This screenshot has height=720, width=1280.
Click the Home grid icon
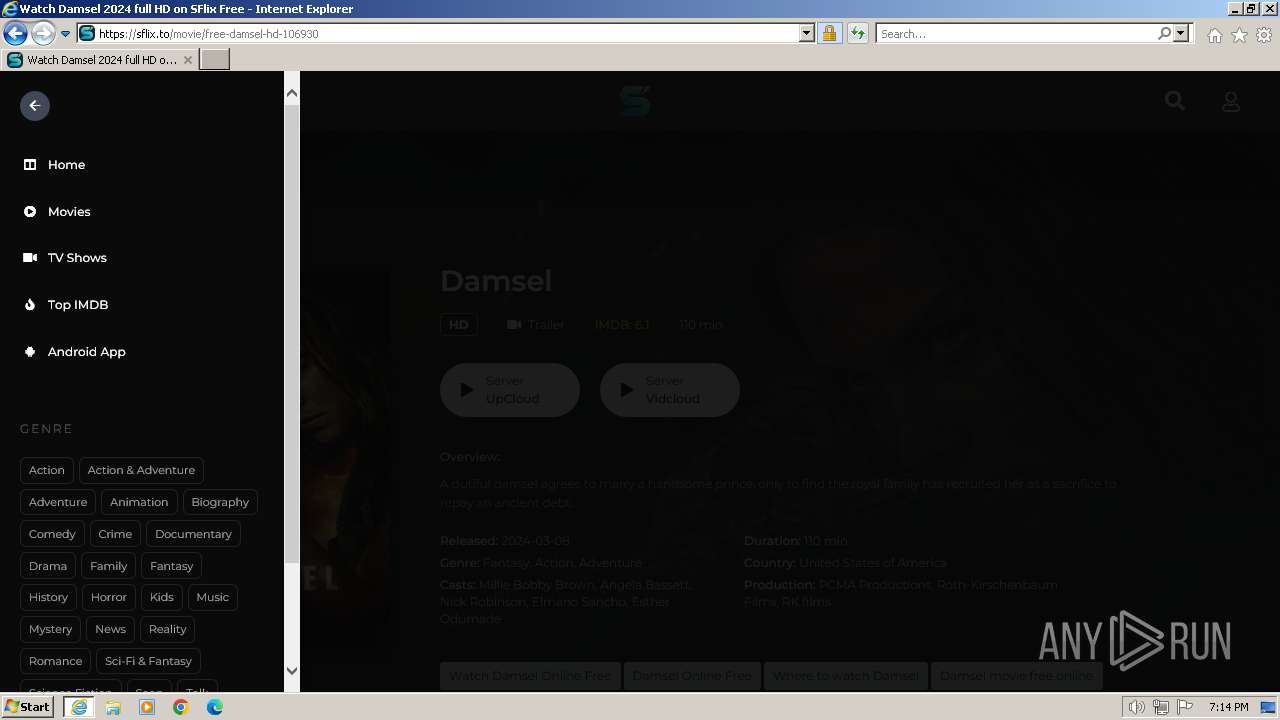[30, 165]
